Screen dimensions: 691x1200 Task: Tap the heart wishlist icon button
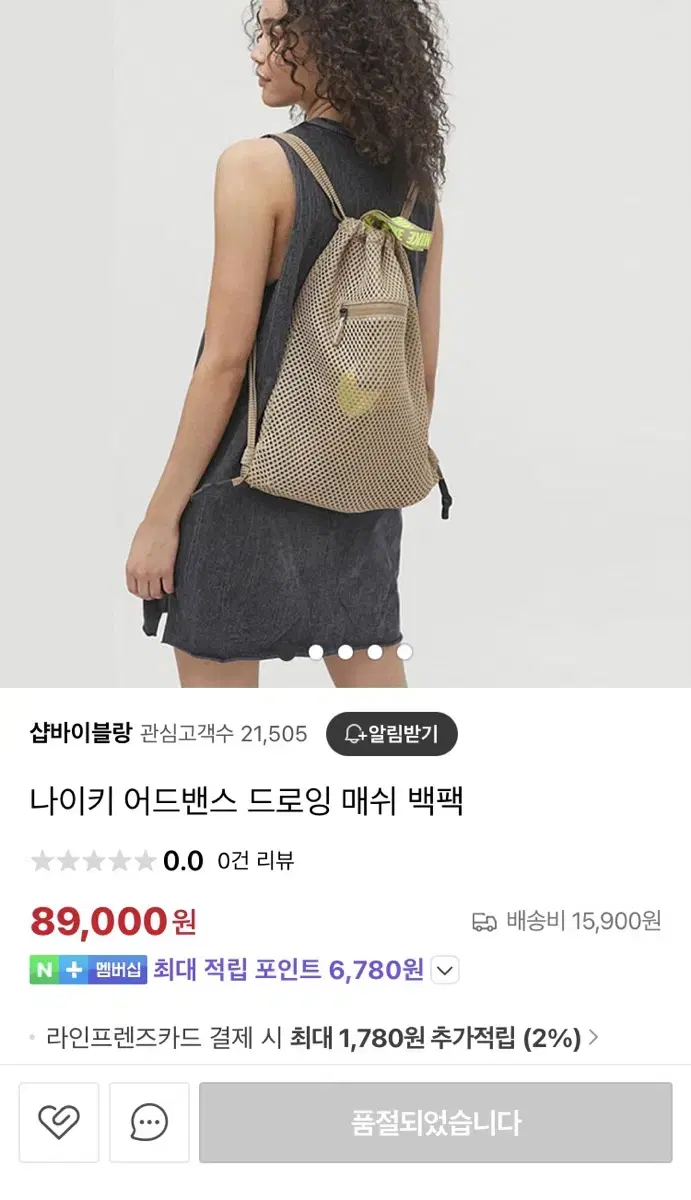click(x=59, y=1122)
